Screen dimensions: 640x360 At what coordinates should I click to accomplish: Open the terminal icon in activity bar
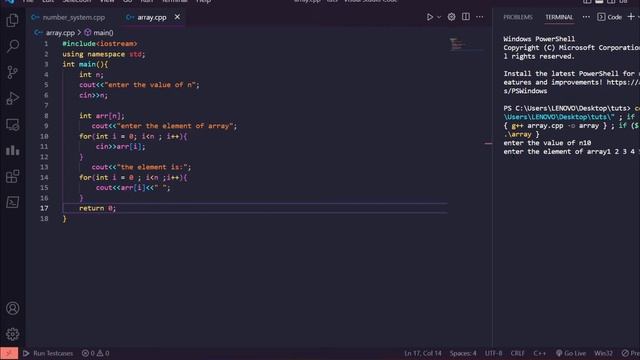[x=13, y=202]
